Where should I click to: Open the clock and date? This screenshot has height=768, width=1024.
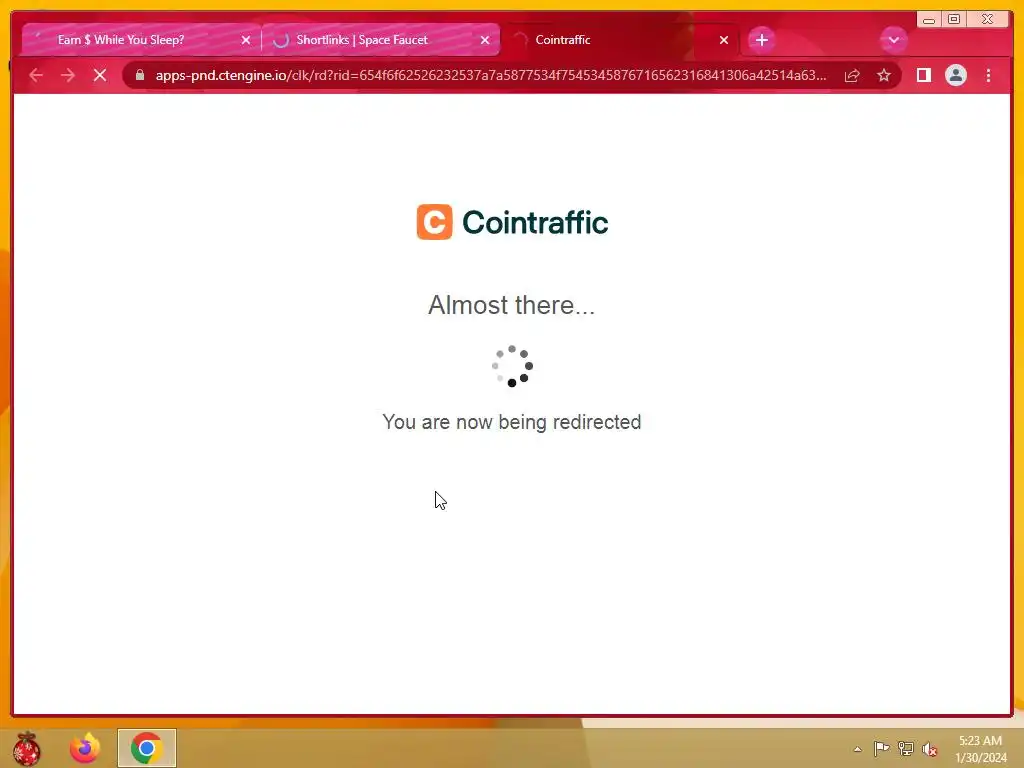point(980,749)
